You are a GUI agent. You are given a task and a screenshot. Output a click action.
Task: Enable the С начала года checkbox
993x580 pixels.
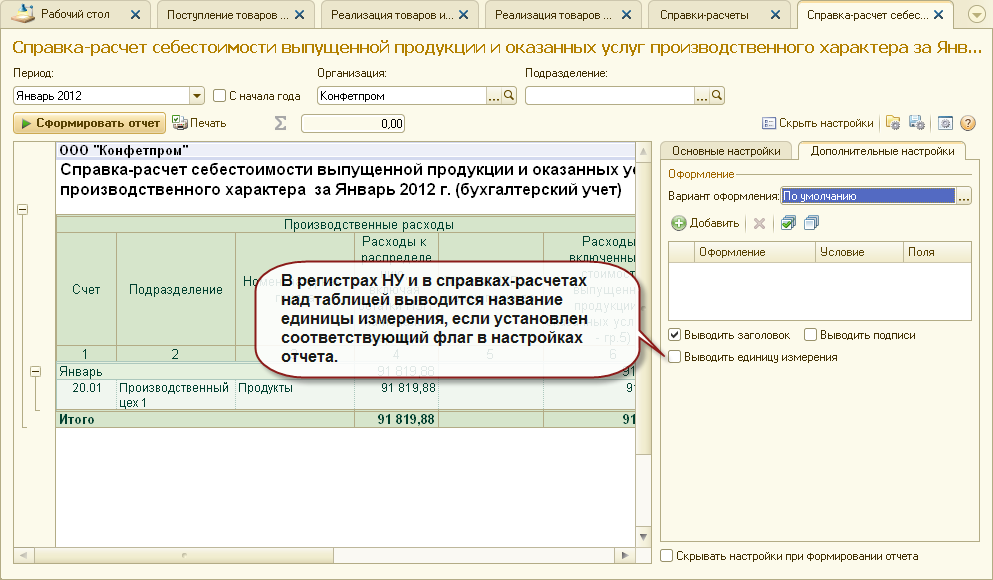220,96
